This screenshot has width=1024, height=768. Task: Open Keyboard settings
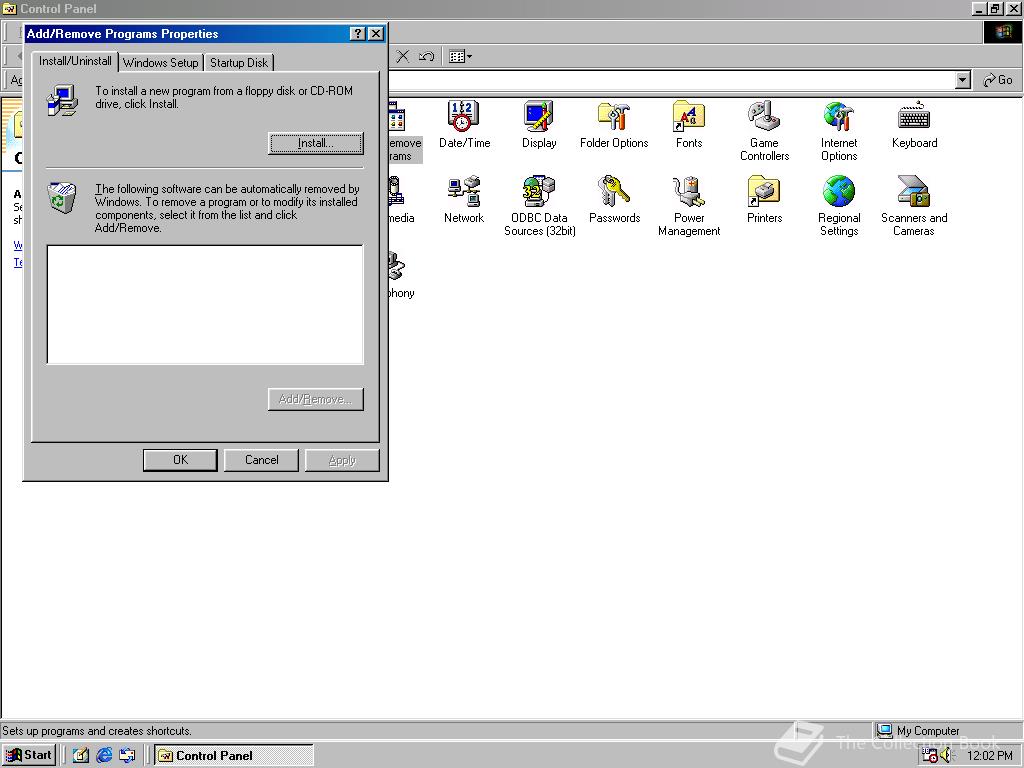point(914,115)
